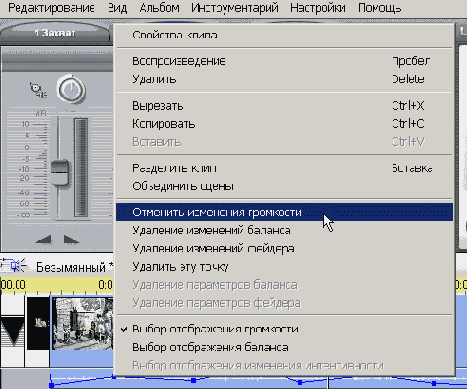Viewport: 467px width, 389px height.
Task: Click the volume fader handle
Action: coord(60,172)
